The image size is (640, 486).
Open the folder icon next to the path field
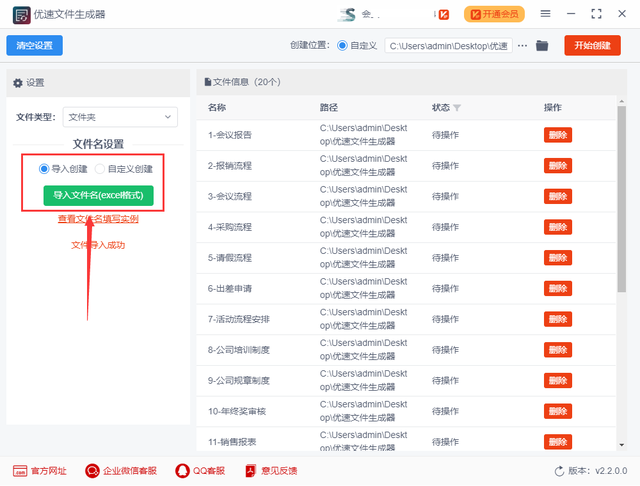tap(542, 45)
